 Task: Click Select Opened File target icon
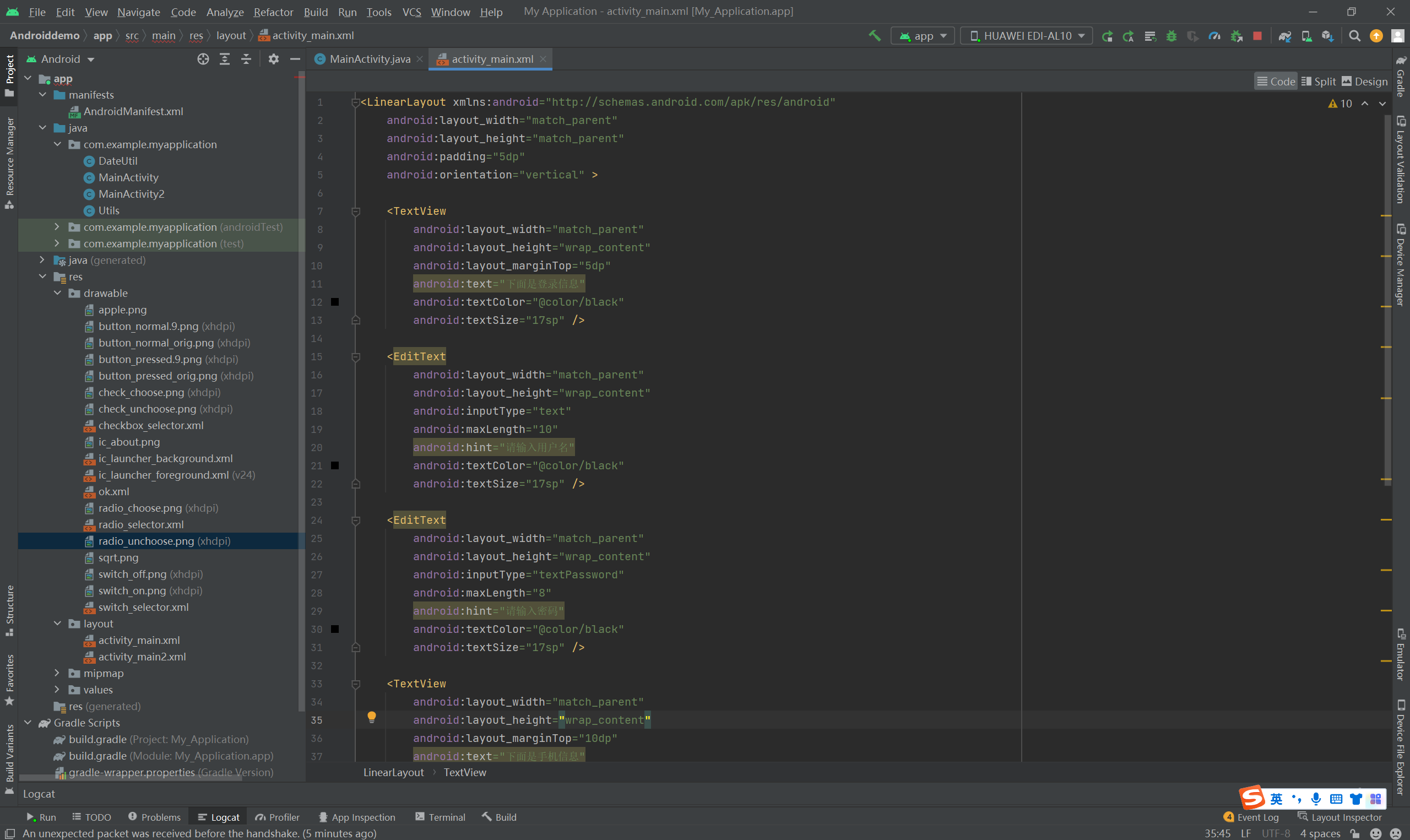(x=203, y=59)
